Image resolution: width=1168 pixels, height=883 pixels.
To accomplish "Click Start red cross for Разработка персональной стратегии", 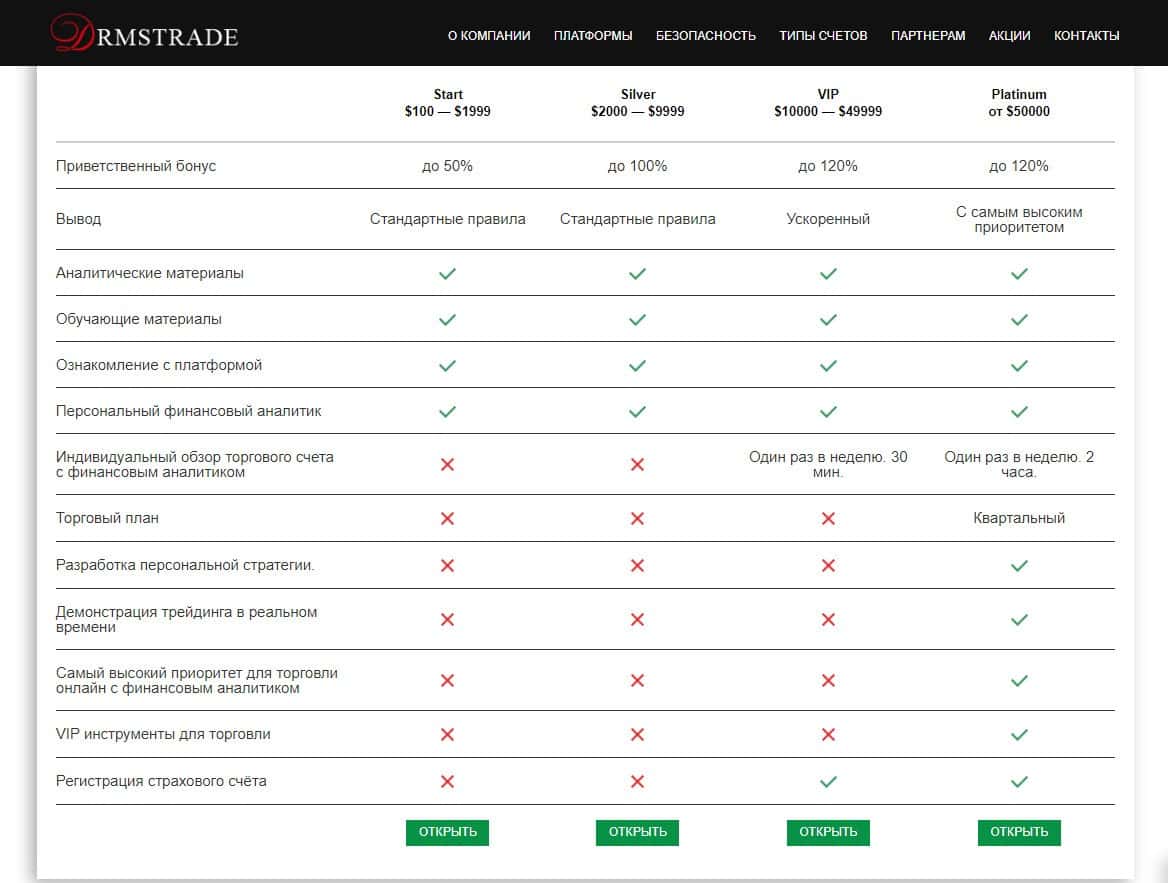I will point(447,565).
